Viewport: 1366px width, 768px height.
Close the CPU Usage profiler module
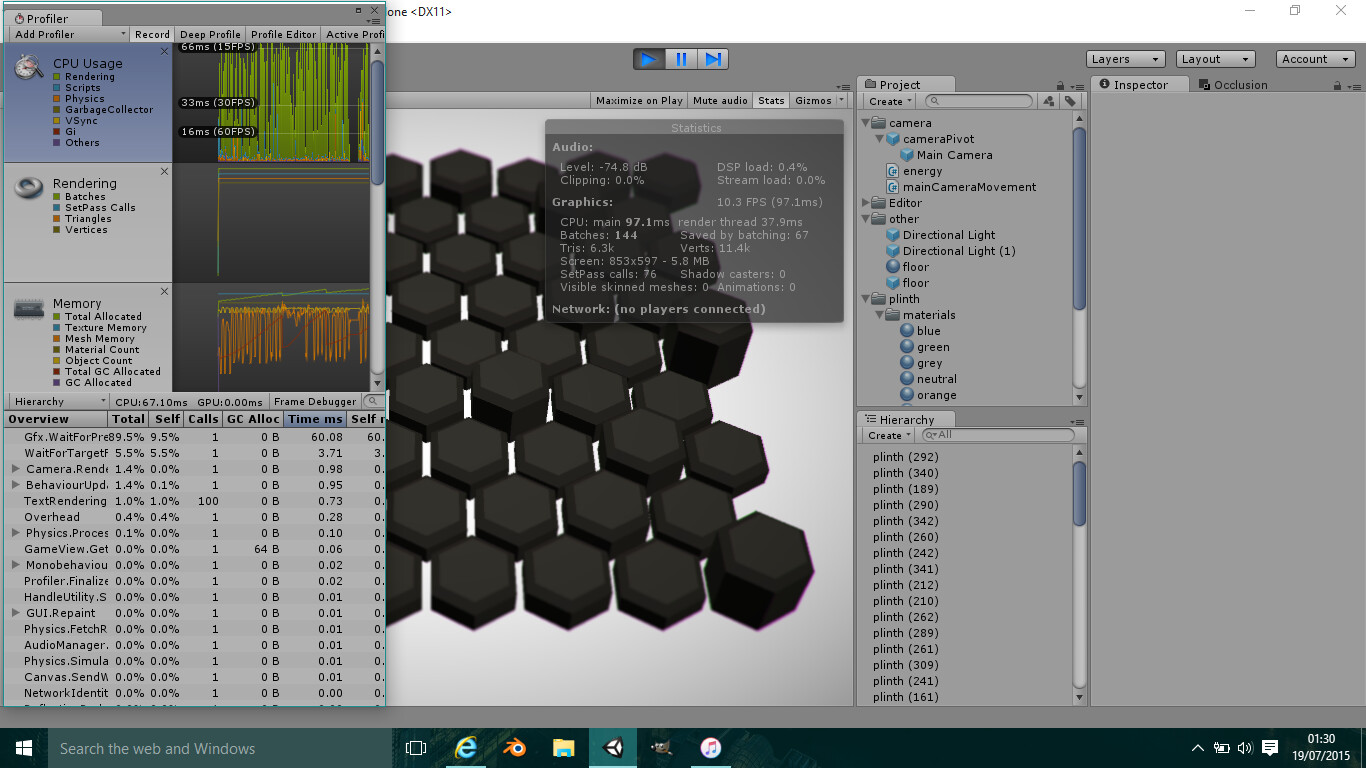point(165,52)
